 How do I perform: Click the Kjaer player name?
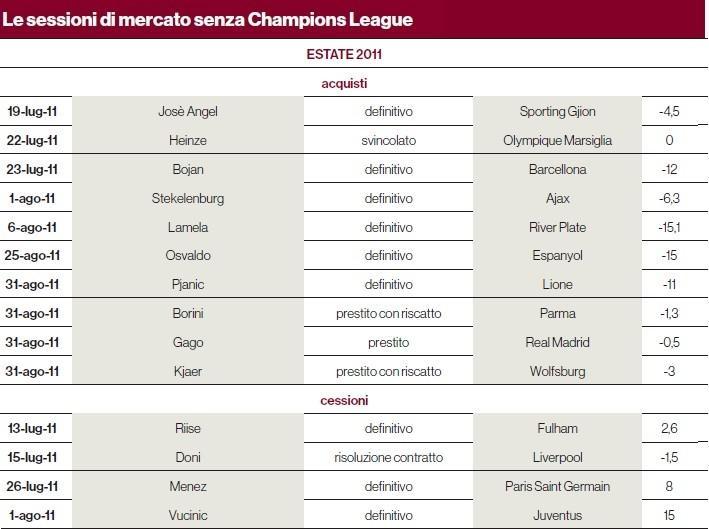point(188,371)
